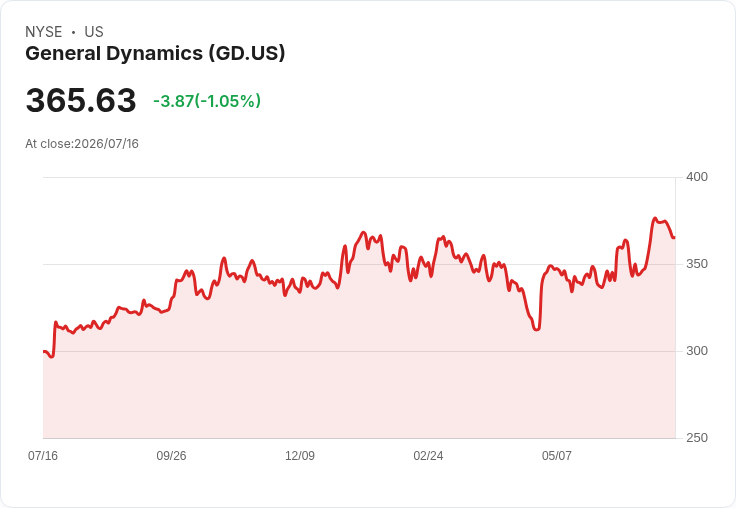Click the starting point of price line
The image size is (736, 508).
click(x=44, y=352)
